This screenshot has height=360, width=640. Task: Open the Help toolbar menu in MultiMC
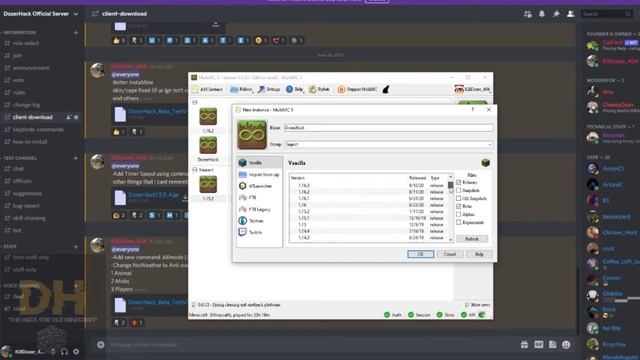pos(295,89)
